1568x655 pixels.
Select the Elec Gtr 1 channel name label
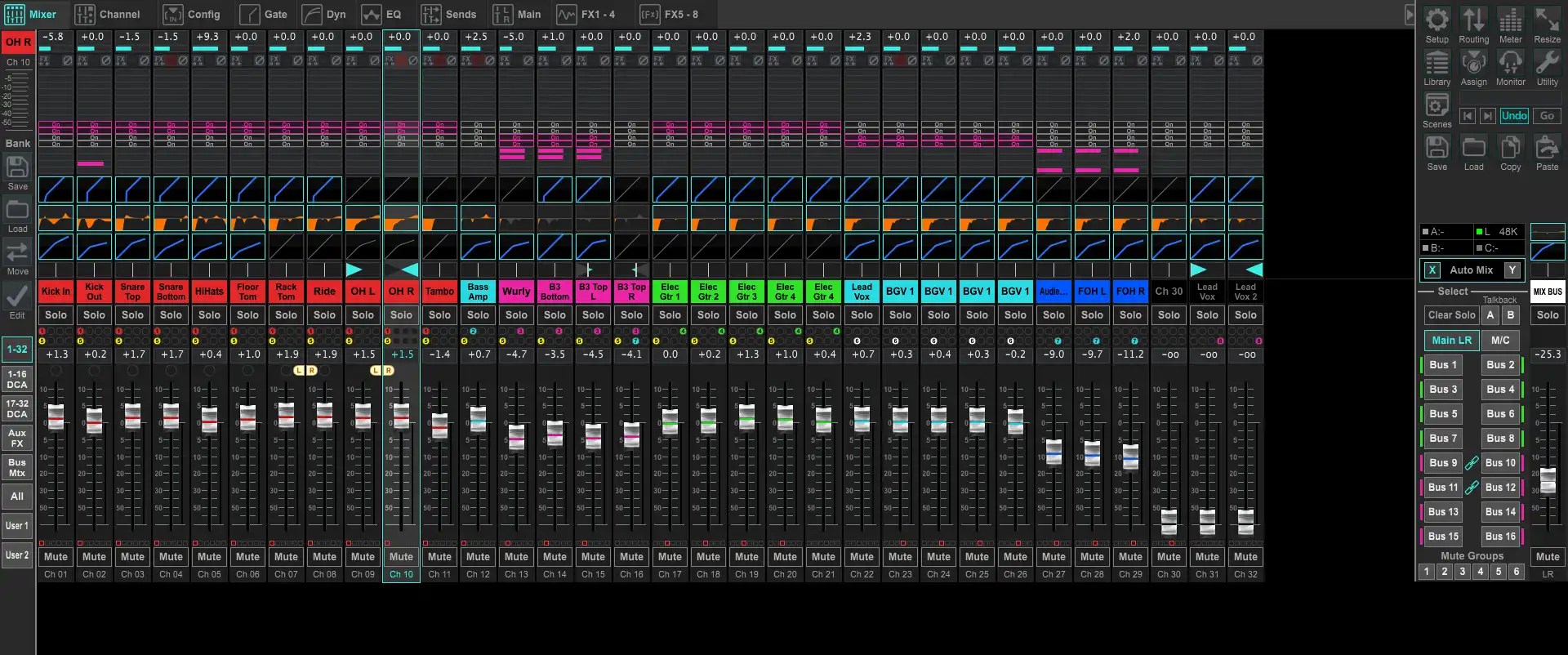click(670, 292)
